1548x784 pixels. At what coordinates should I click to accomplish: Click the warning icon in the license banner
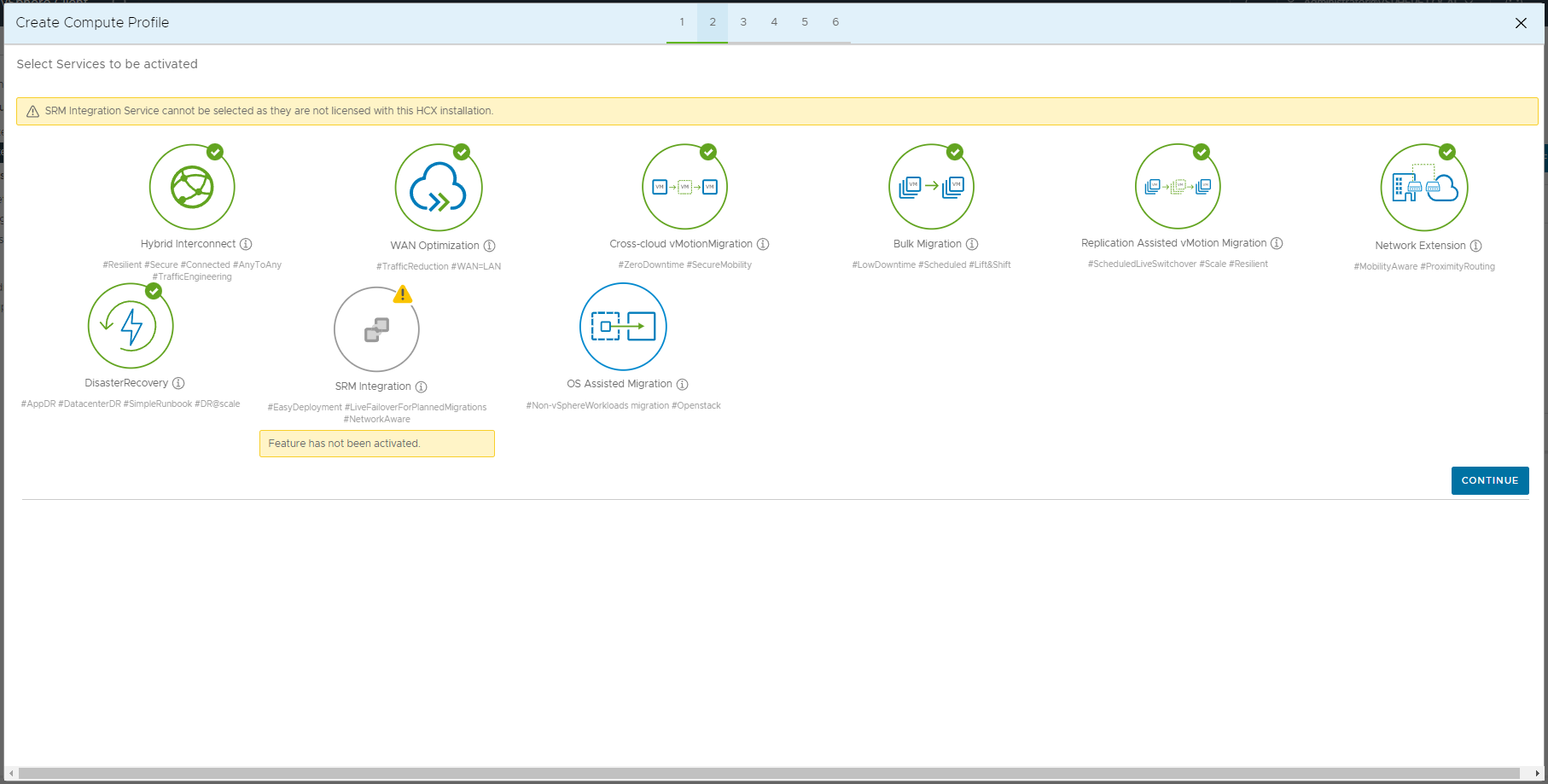tap(32, 111)
